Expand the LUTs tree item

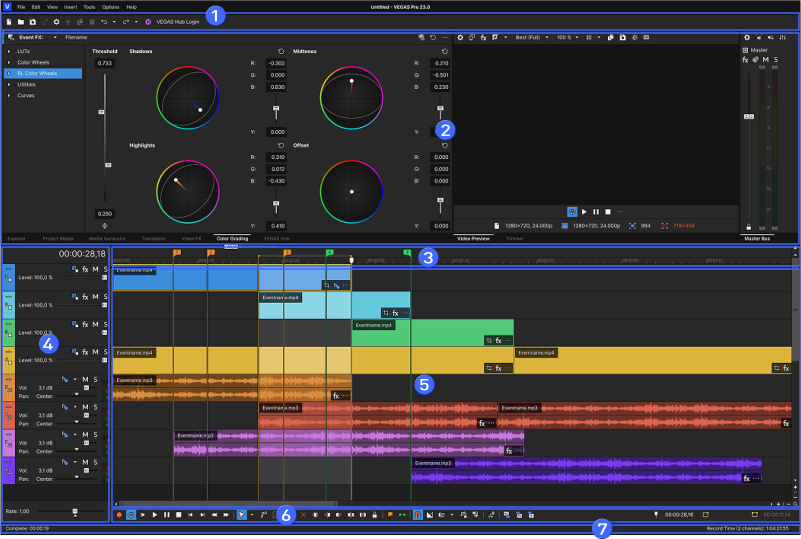(9, 49)
